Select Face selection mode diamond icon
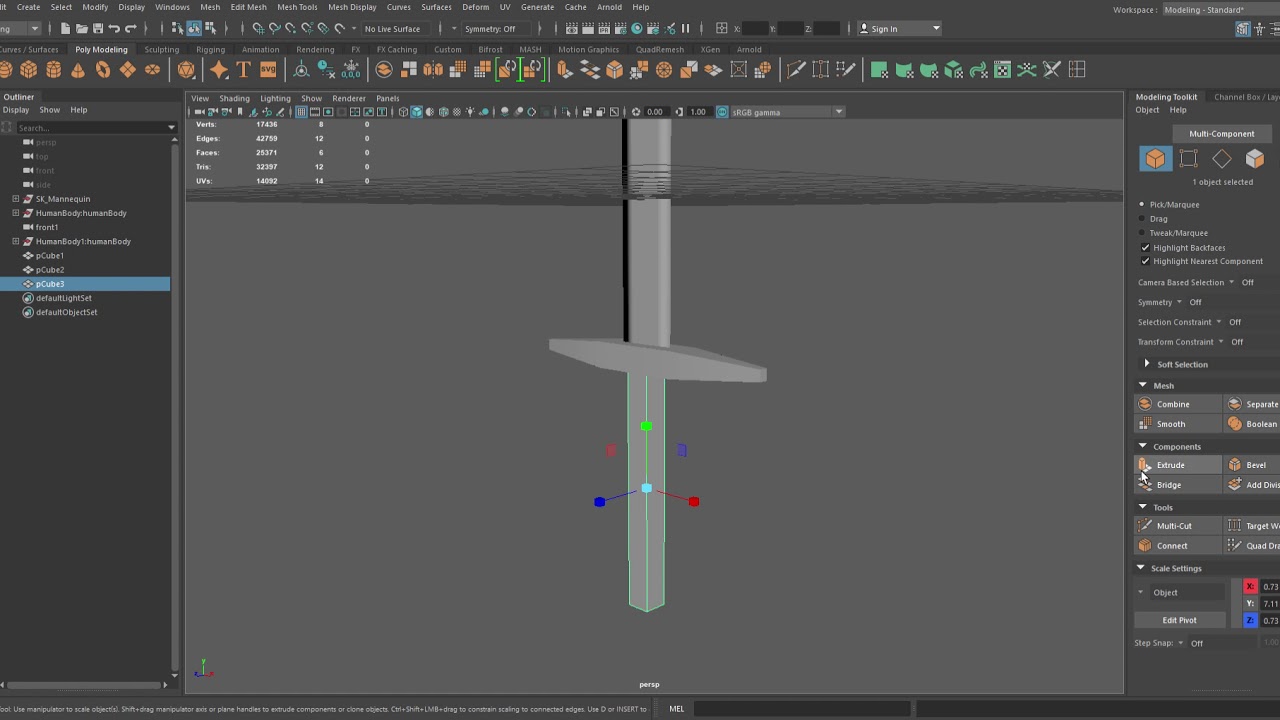1280x720 pixels. pyautogui.click(x=1222, y=159)
